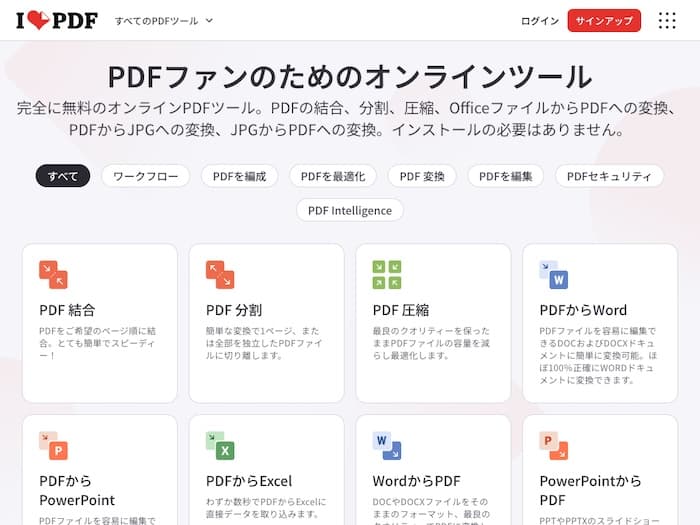Click the PDF 分割 split icon

[220, 275]
